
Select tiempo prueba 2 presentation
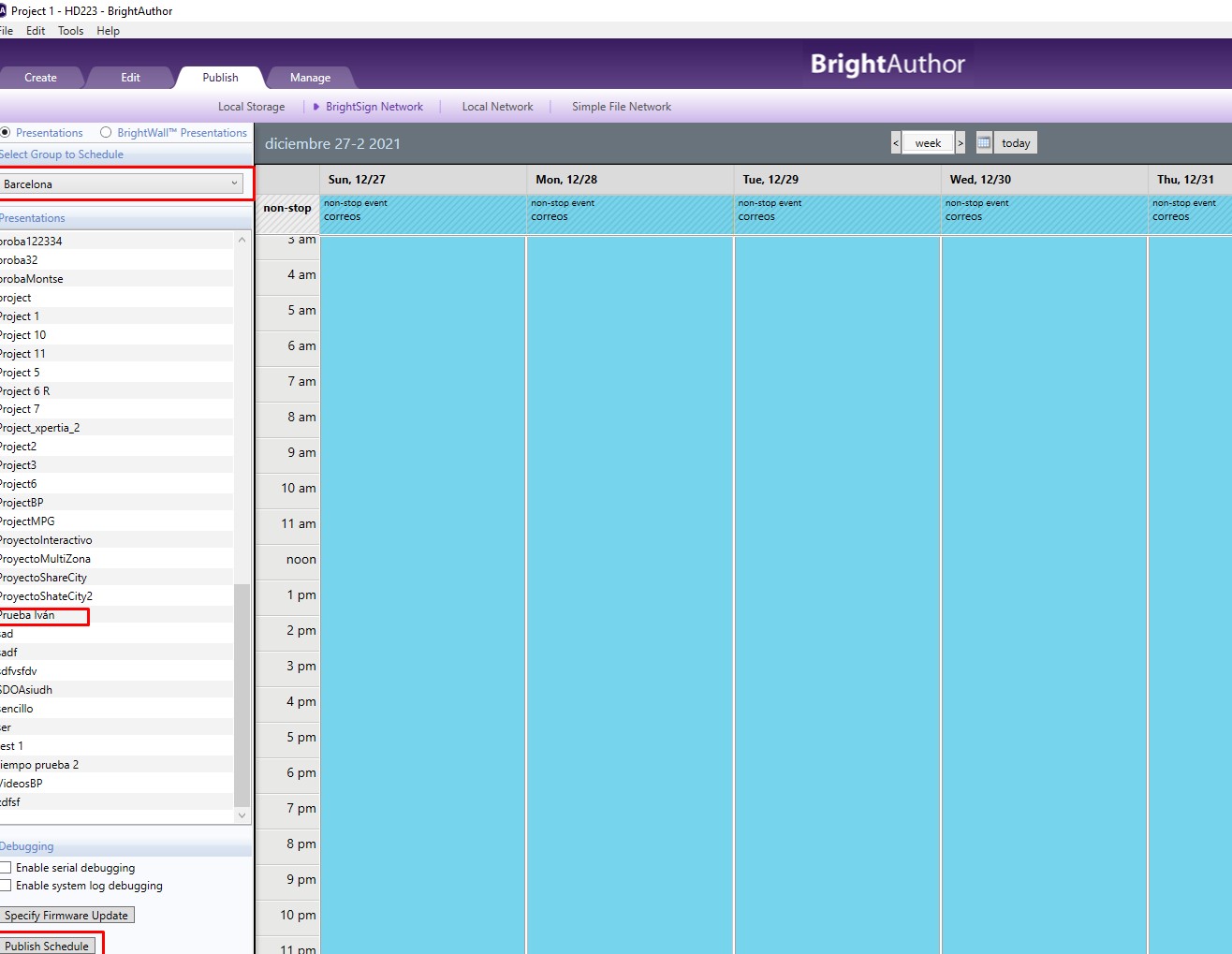point(116,765)
